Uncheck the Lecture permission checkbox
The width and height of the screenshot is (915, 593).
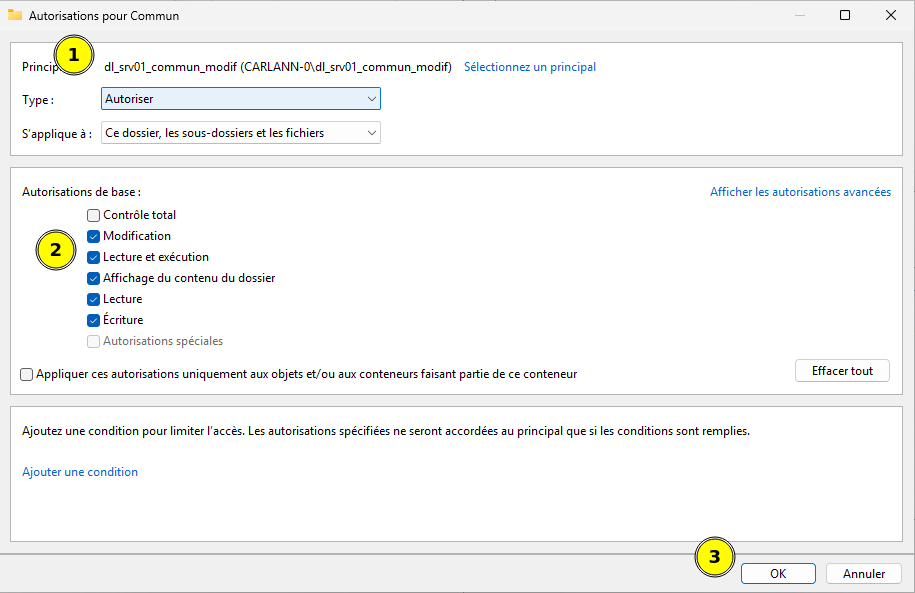(93, 299)
